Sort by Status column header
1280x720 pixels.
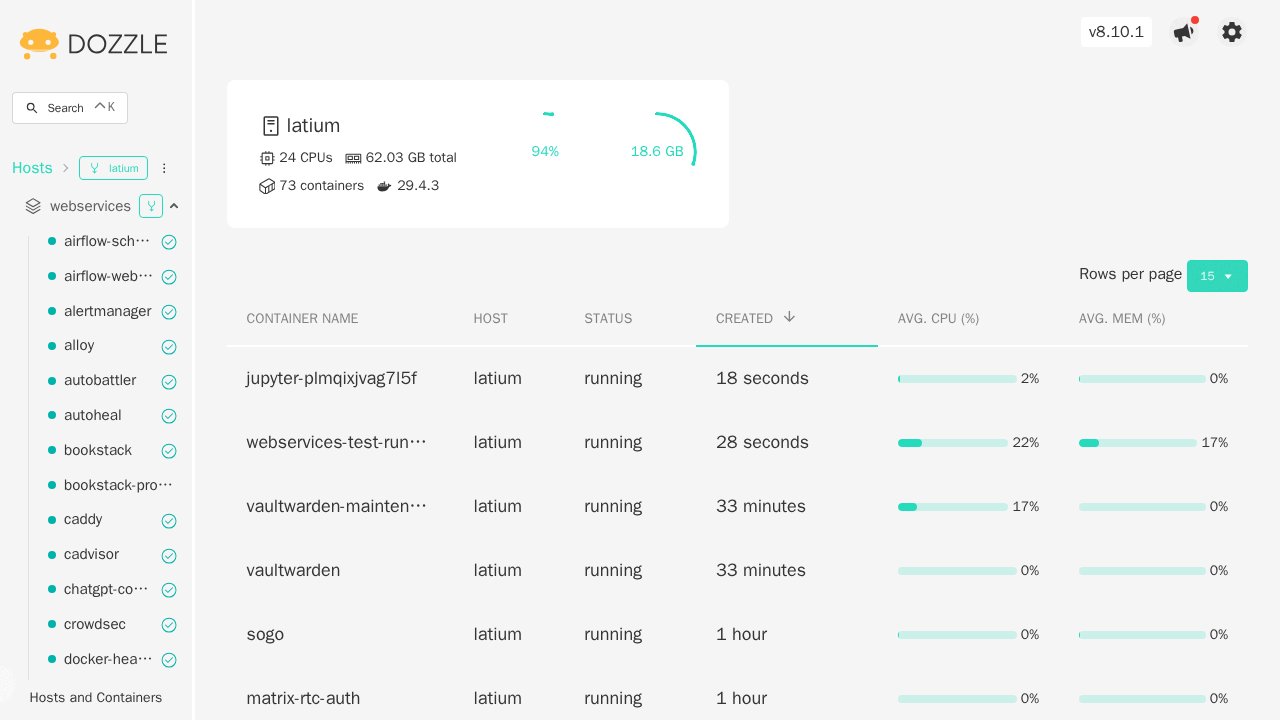coord(608,318)
